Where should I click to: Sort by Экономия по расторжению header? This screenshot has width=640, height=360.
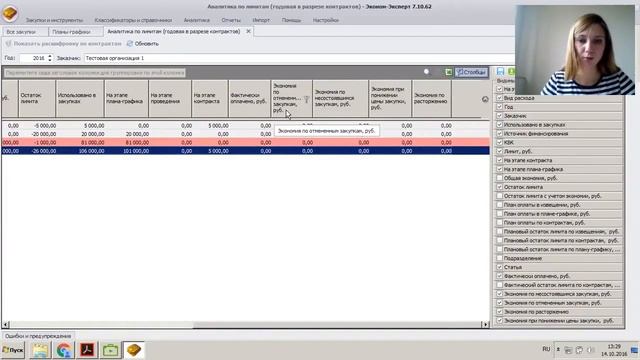click(431, 98)
